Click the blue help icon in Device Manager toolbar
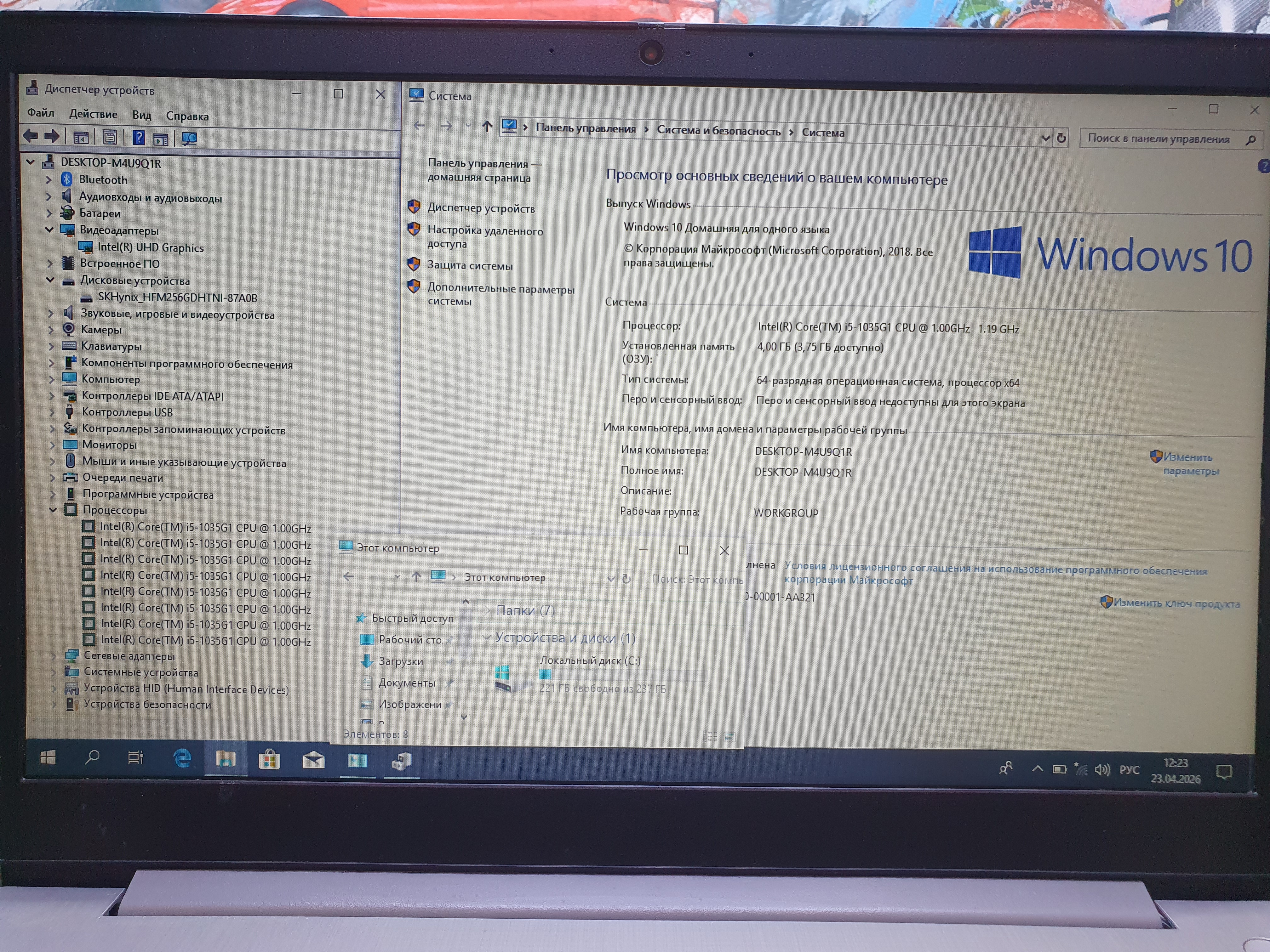The width and height of the screenshot is (1270, 952). coord(138,138)
